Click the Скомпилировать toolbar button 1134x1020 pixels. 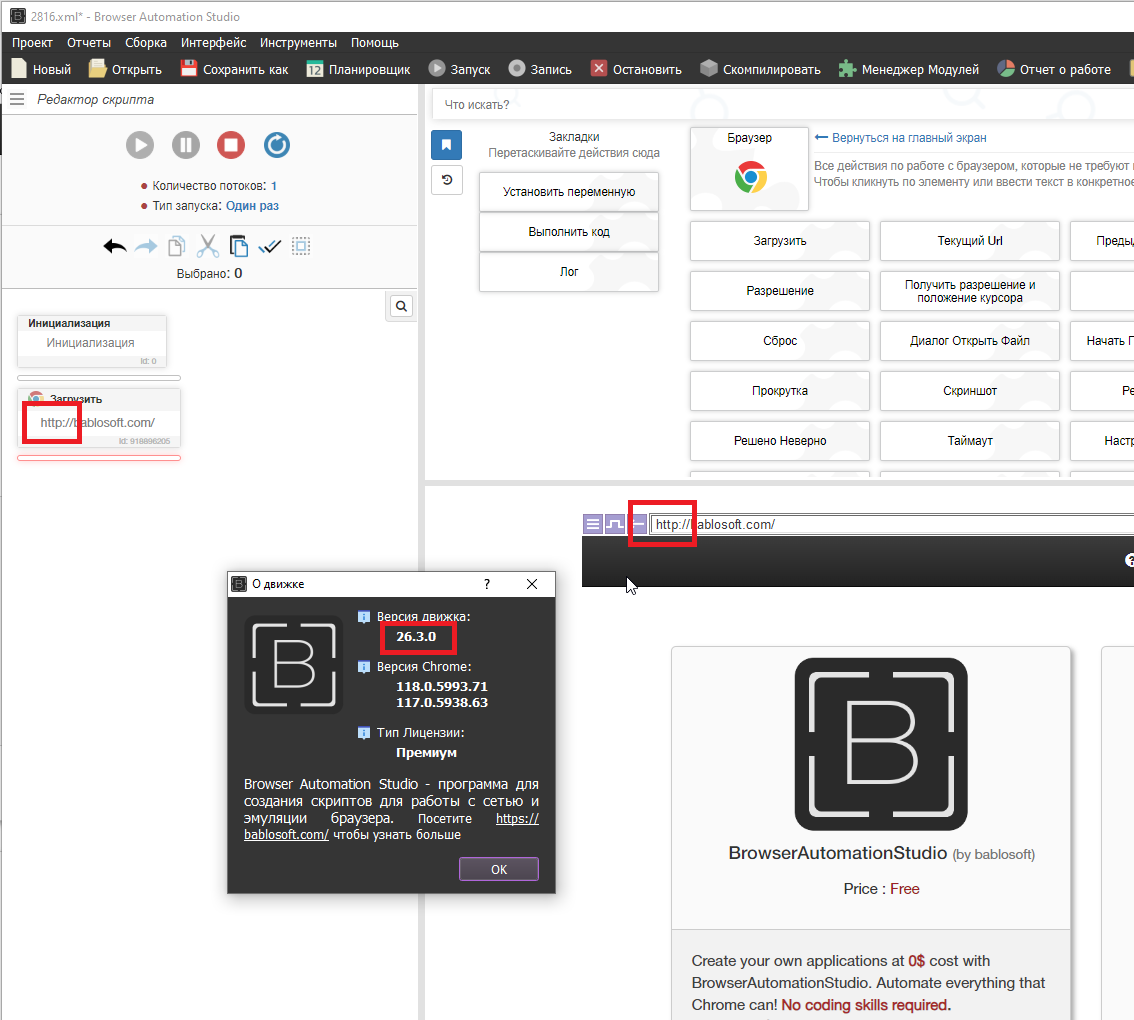(x=760, y=69)
